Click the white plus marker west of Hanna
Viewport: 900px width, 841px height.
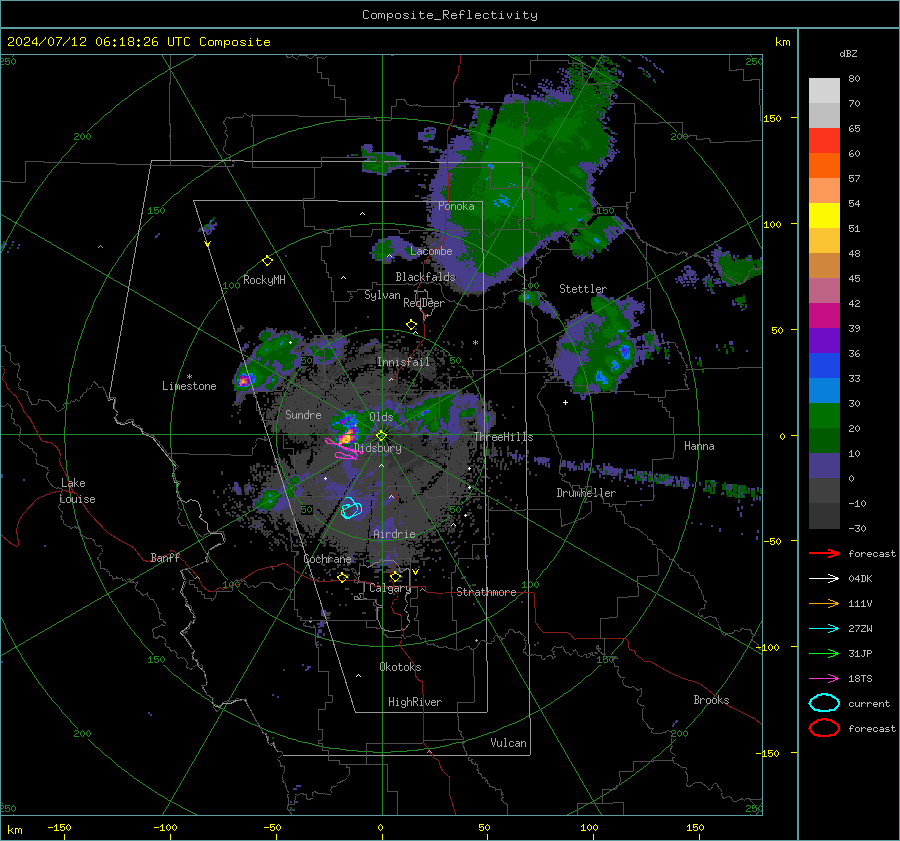pos(565,402)
